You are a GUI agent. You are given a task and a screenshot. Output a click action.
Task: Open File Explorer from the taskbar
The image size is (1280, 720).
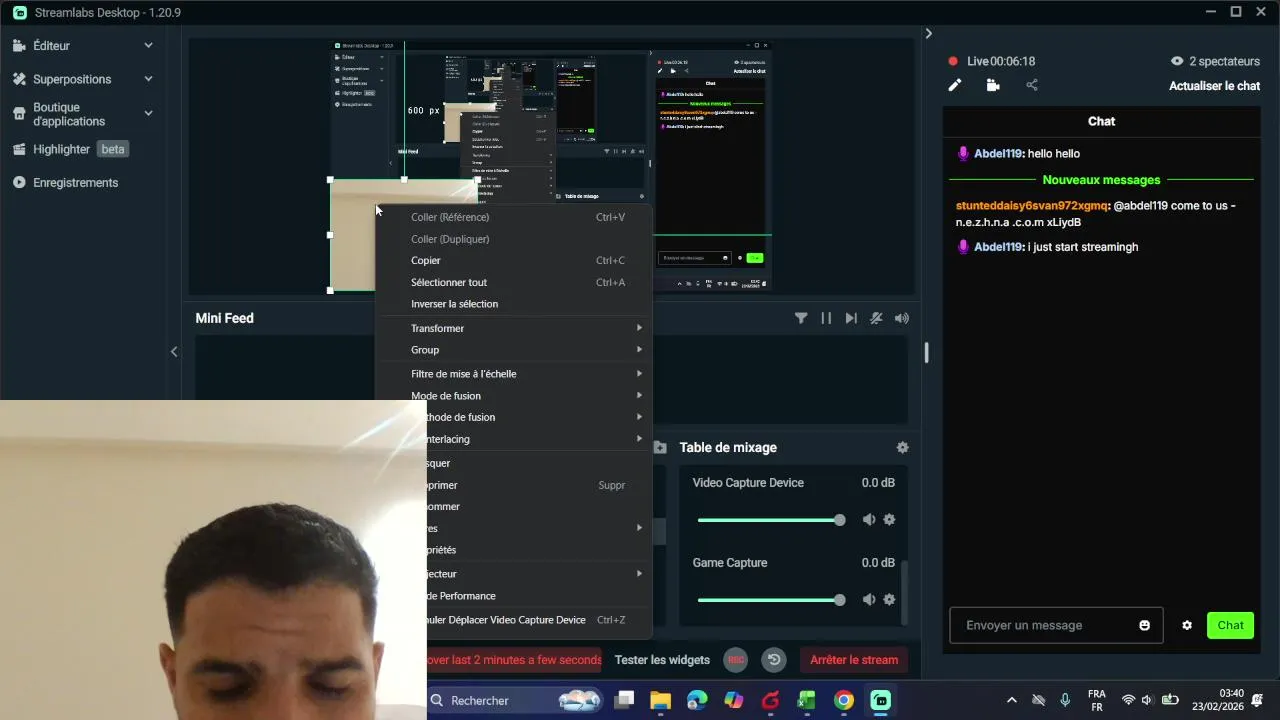[x=660, y=701]
